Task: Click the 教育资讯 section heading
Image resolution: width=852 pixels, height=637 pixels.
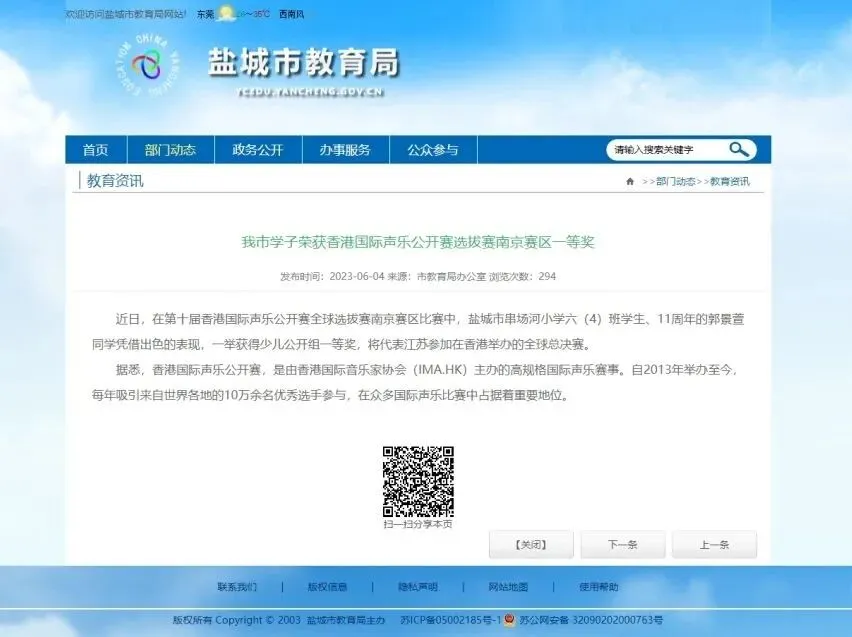Action: pos(115,180)
